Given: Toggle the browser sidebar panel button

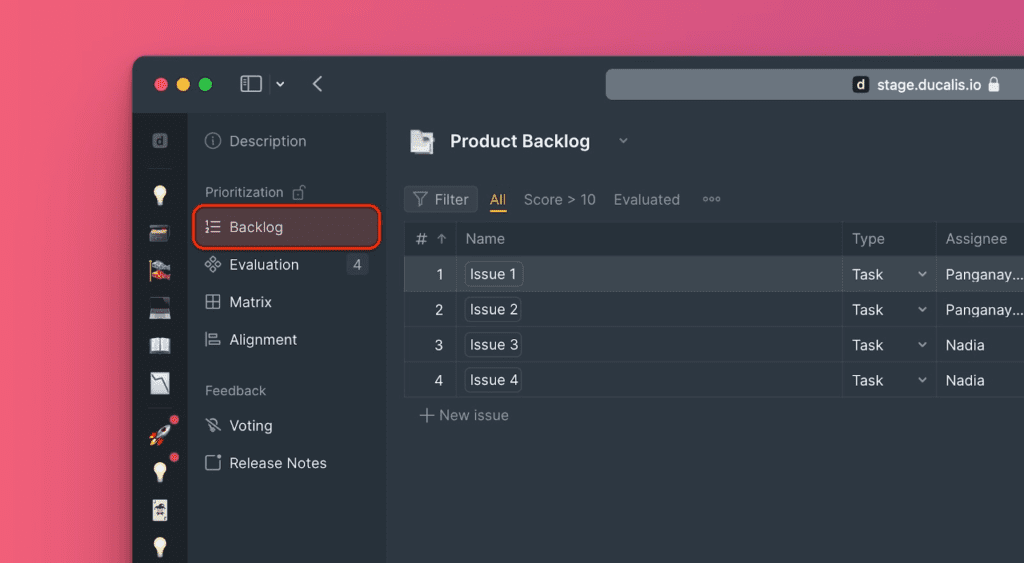Looking at the screenshot, I should tap(251, 84).
